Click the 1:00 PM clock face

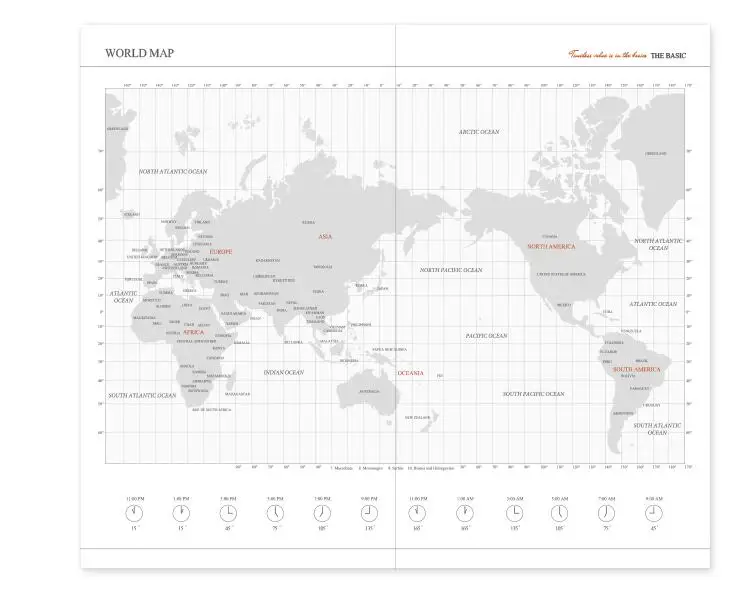(181, 513)
